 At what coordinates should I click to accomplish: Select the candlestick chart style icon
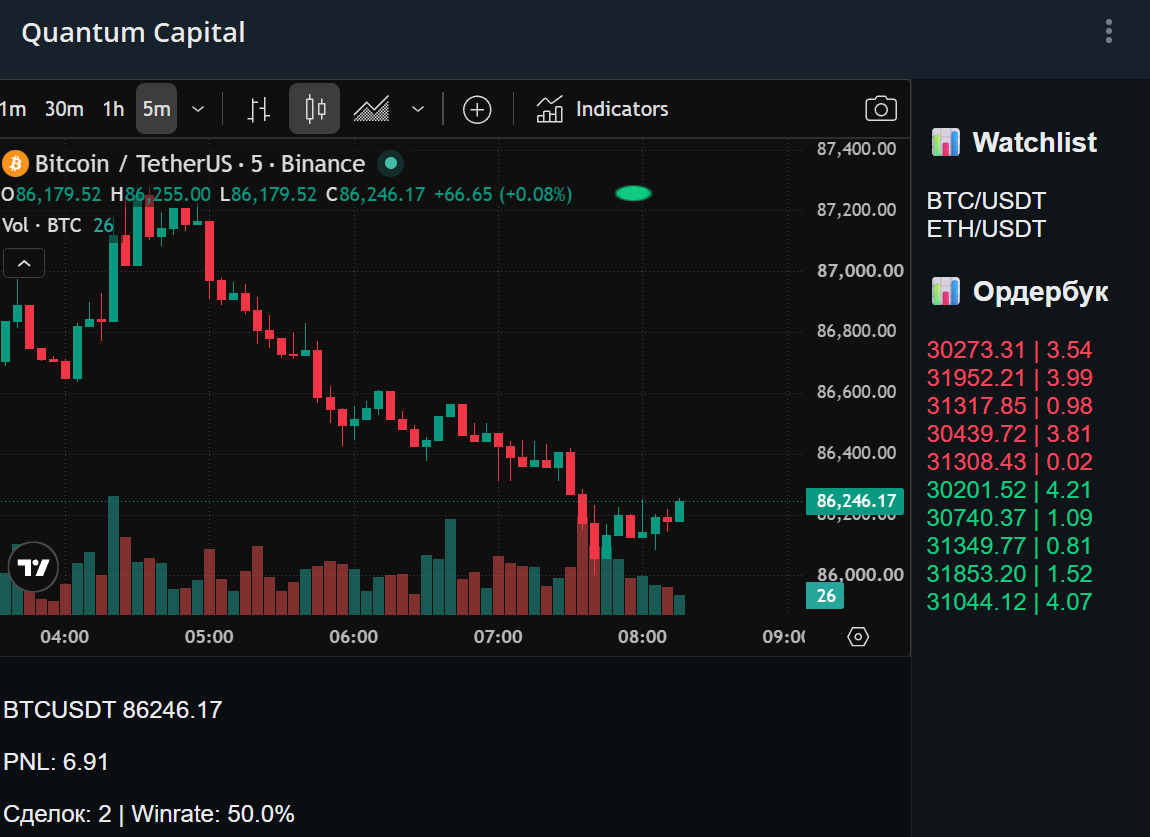[x=315, y=109]
